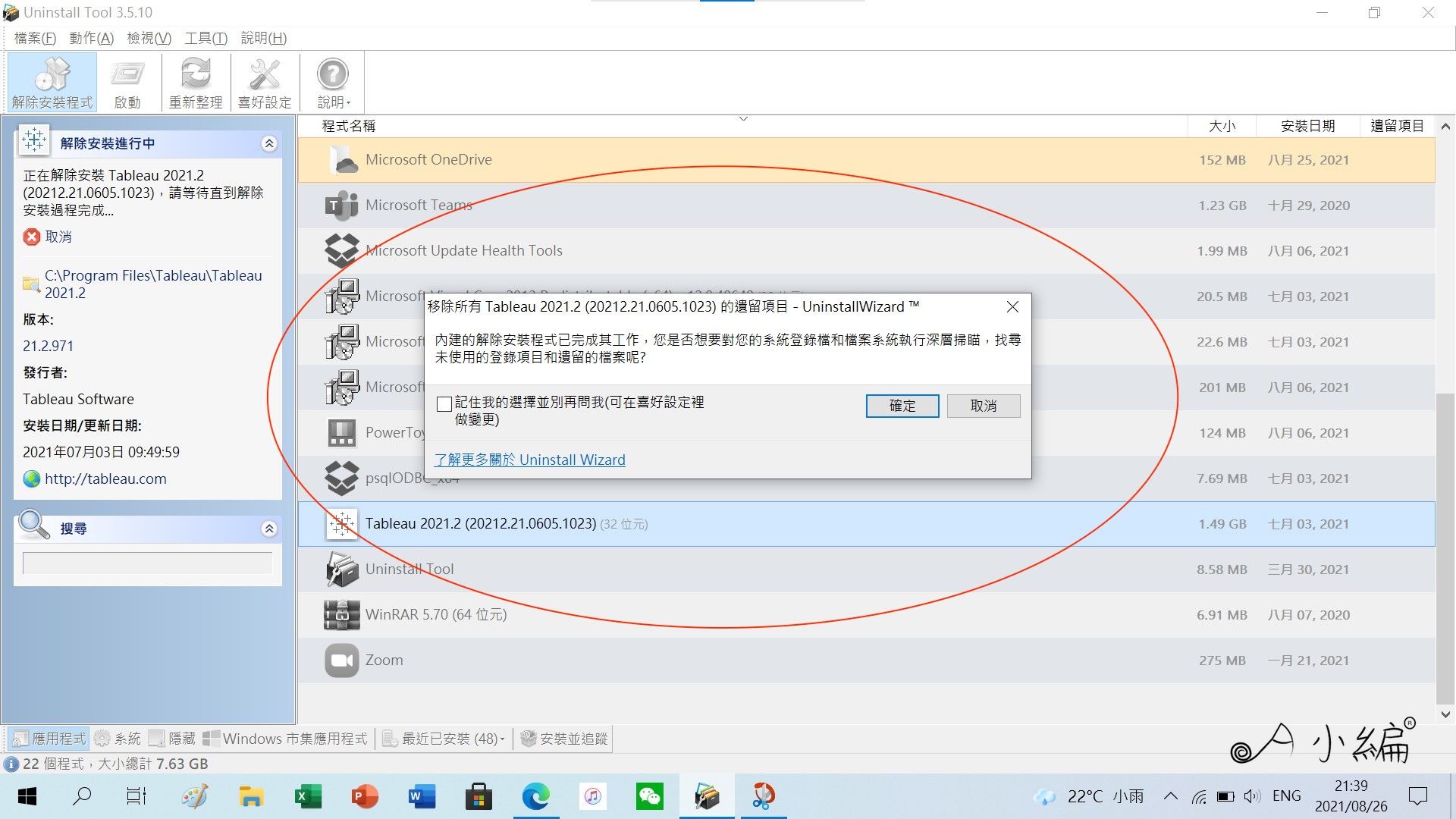The height and width of the screenshot is (819, 1456).
Task: Collapse the 搜尋 search panel
Action: pos(269,529)
